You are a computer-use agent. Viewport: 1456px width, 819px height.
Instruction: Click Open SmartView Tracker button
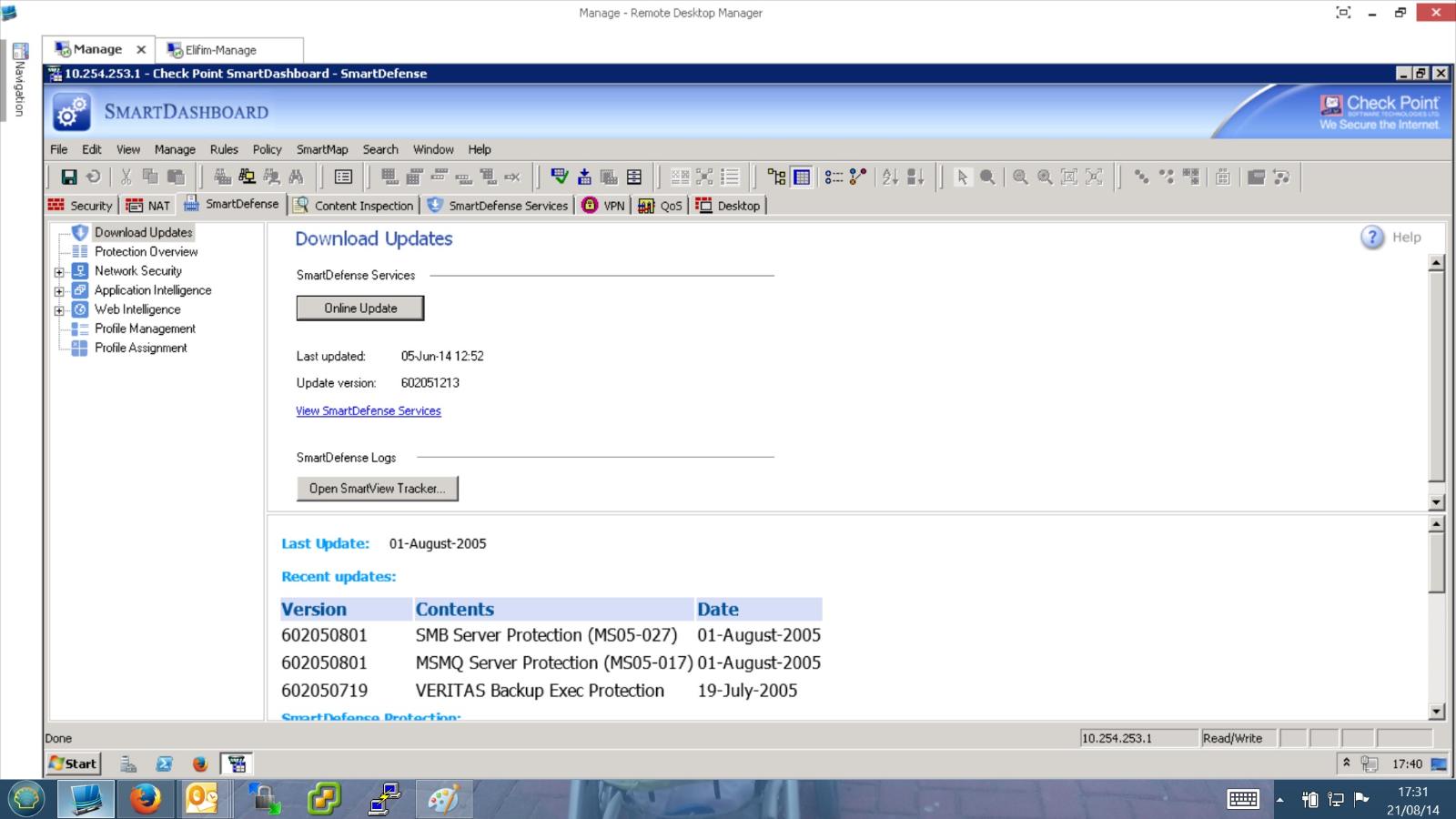tap(377, 489)
